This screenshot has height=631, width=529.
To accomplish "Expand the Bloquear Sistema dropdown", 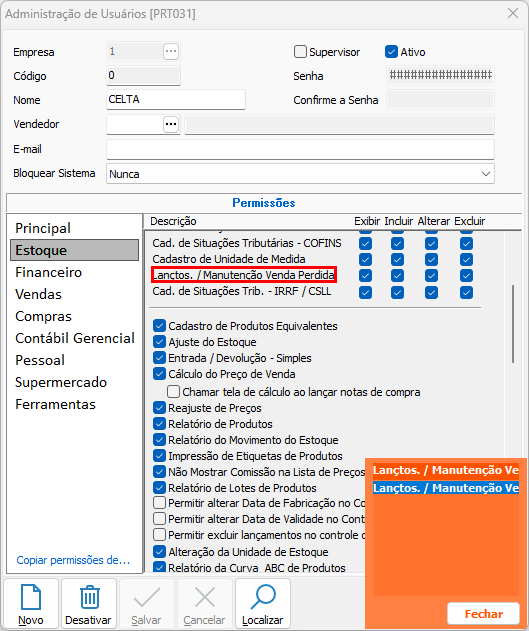I will point(300,174).
